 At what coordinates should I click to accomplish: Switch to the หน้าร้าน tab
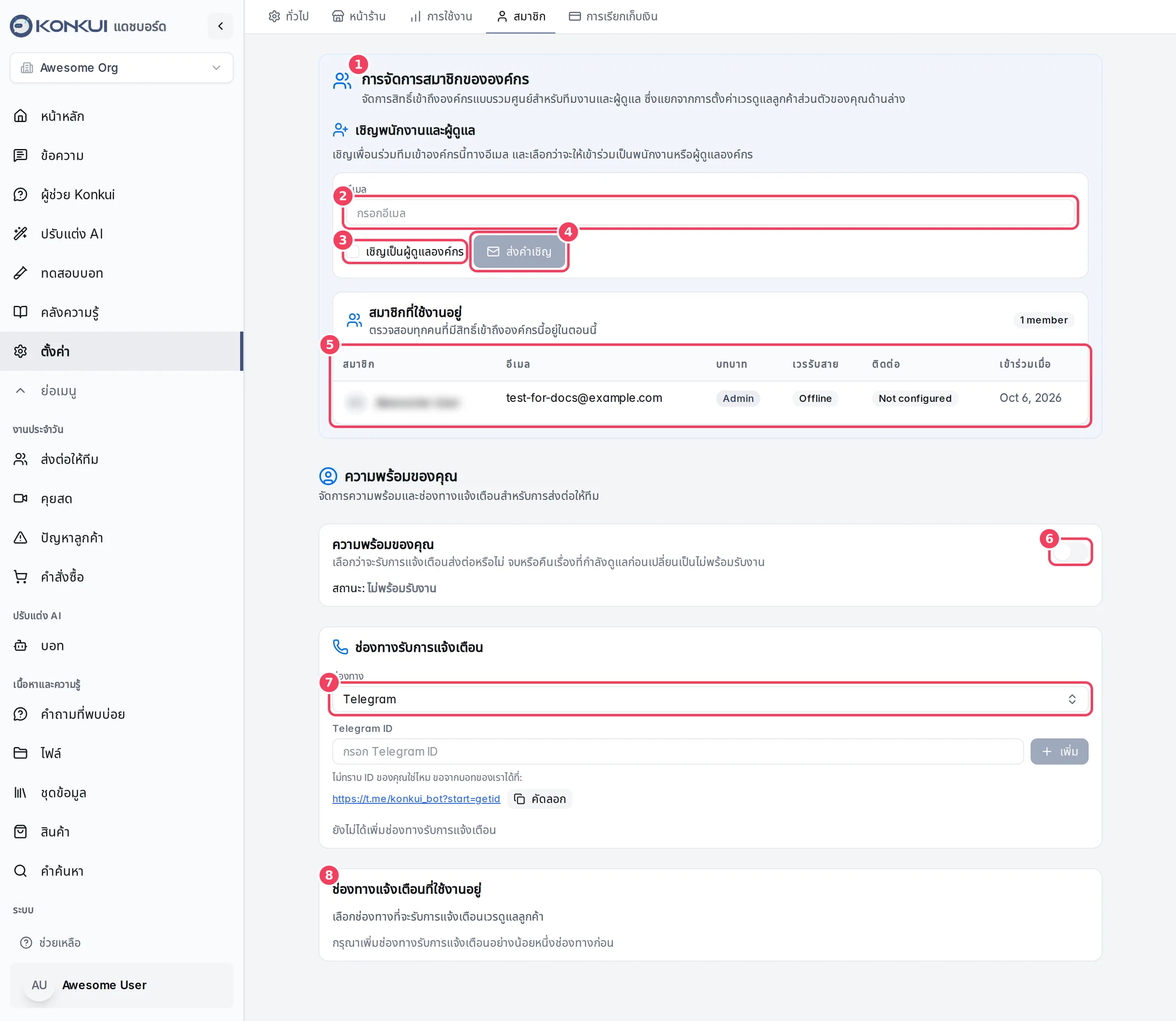pyautogui.click(x=359, y=17)
